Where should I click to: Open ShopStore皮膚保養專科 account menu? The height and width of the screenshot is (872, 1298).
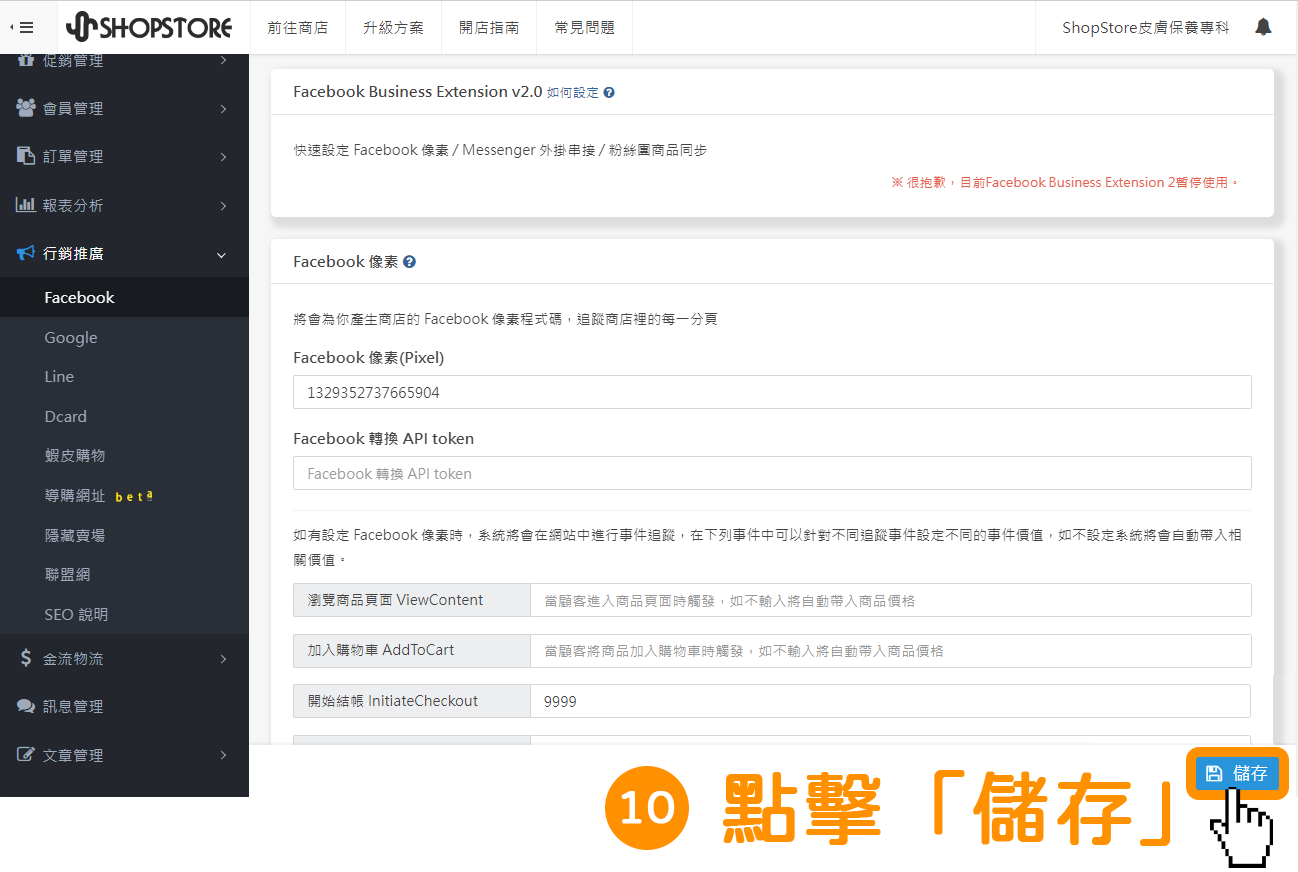pyautogui.click(x=1146, y=27)
